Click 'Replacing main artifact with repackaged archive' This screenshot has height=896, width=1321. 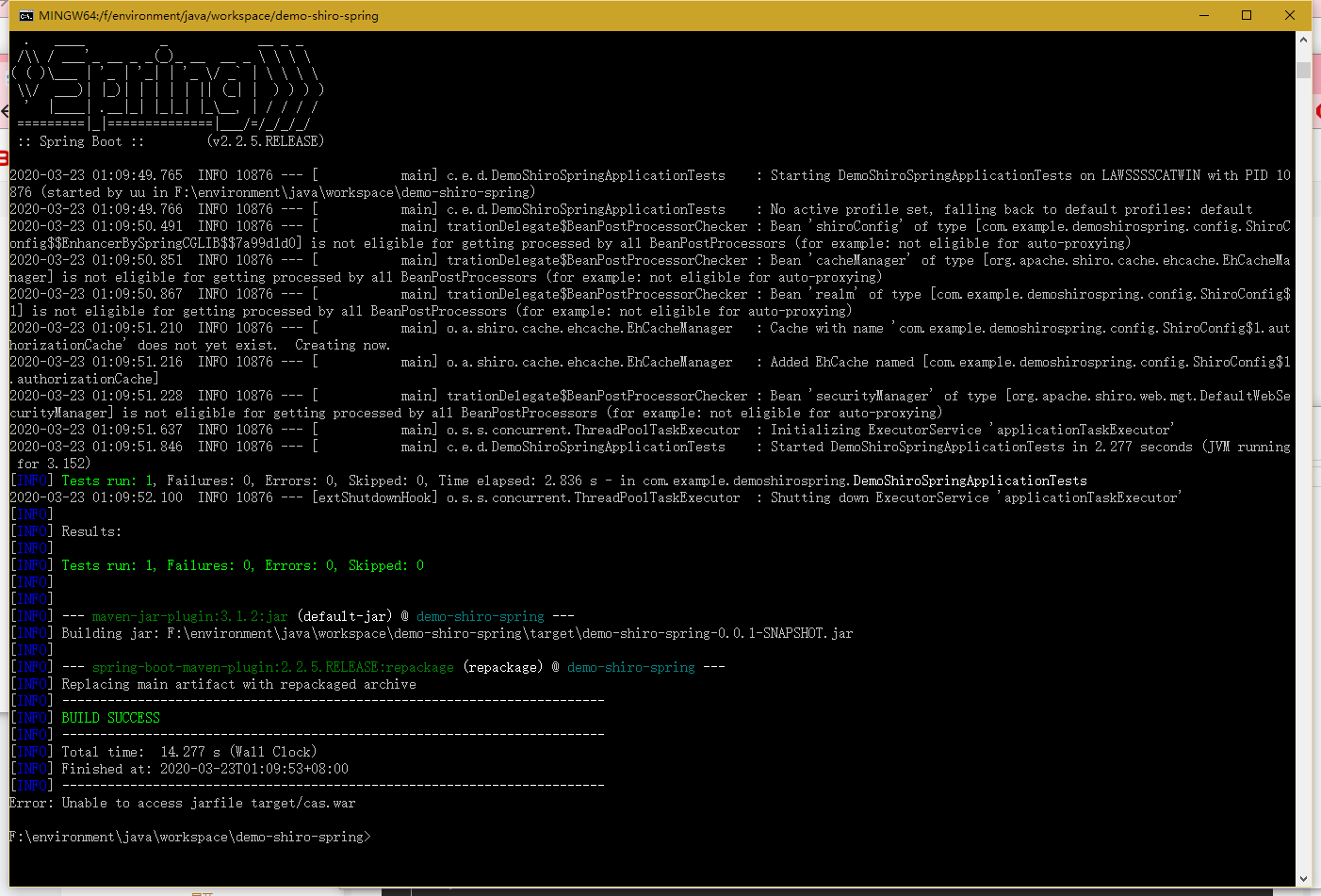click(x=238, y=684)
